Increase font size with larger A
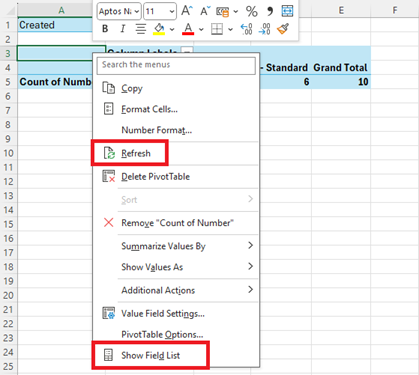 click(x=187, y=11)
